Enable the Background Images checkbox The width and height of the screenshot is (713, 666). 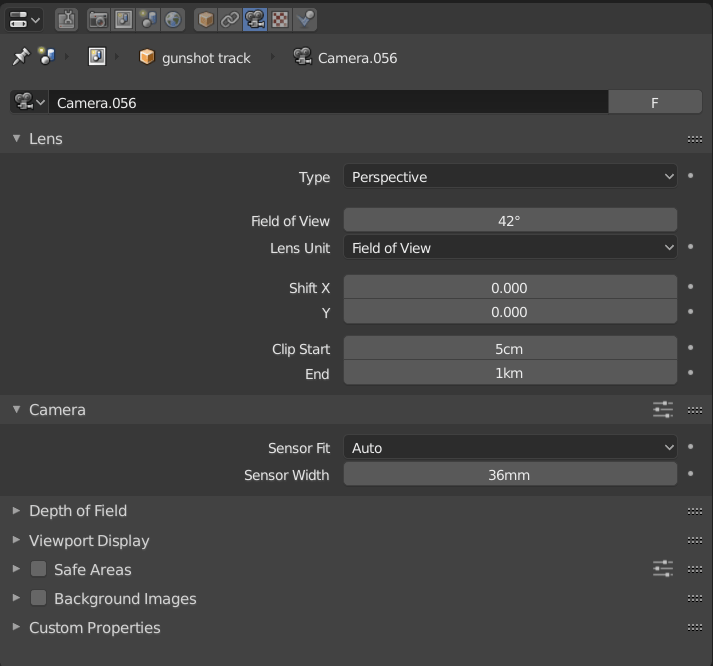pos(38,598)
